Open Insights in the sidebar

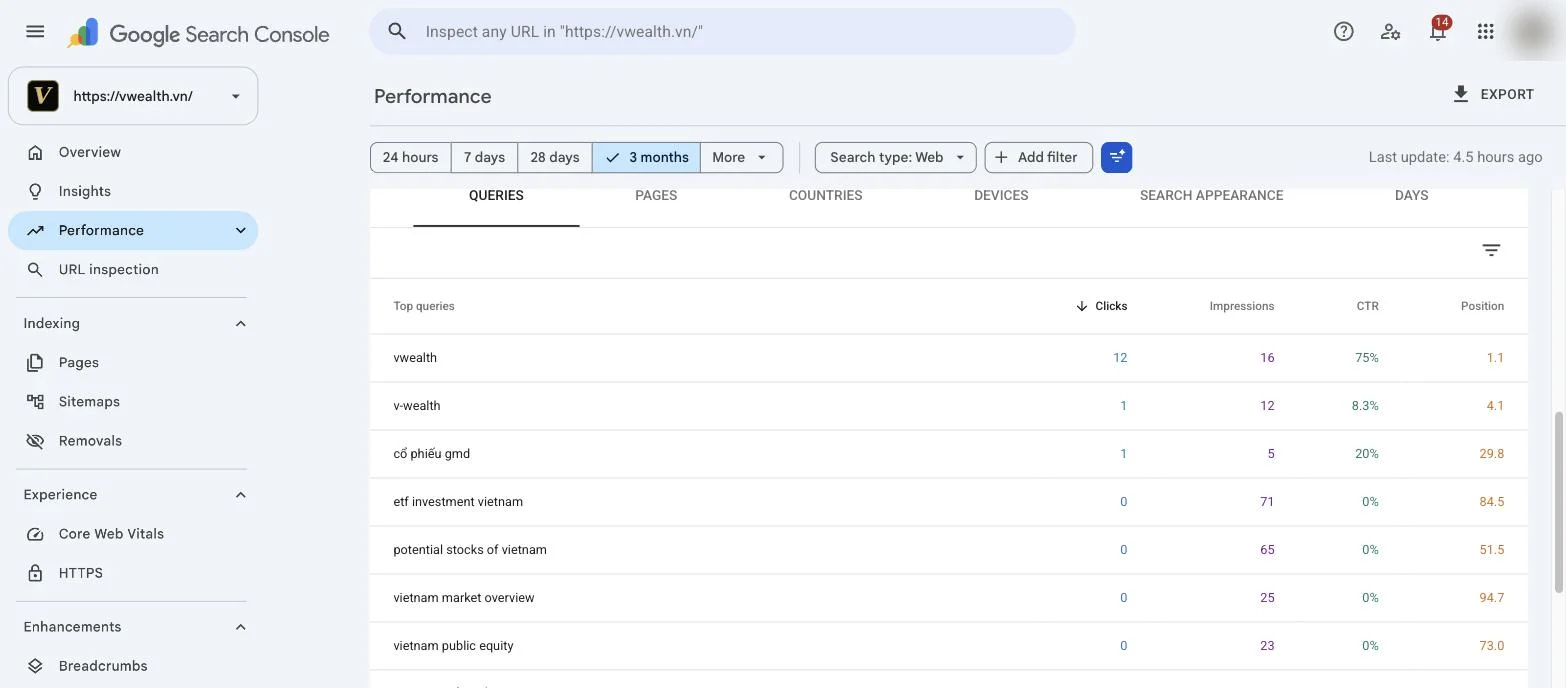pos(132,191)
